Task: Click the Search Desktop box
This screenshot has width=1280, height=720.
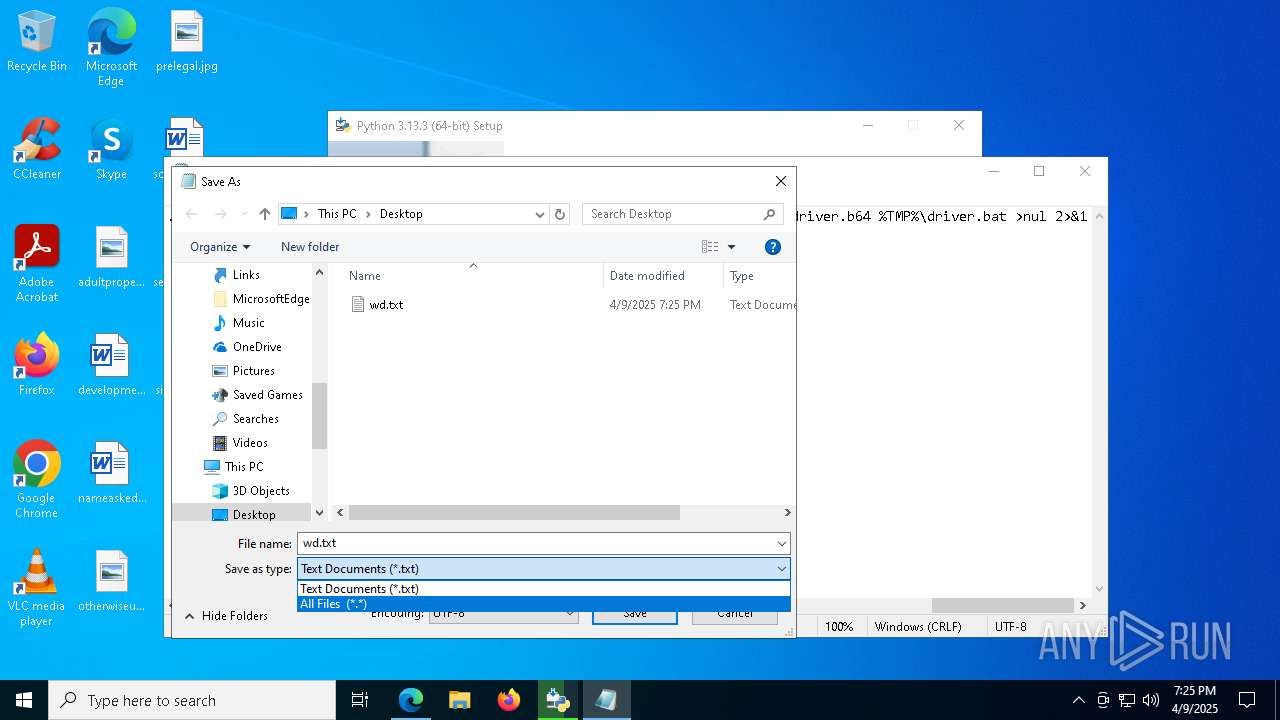Action: [672, 214]
